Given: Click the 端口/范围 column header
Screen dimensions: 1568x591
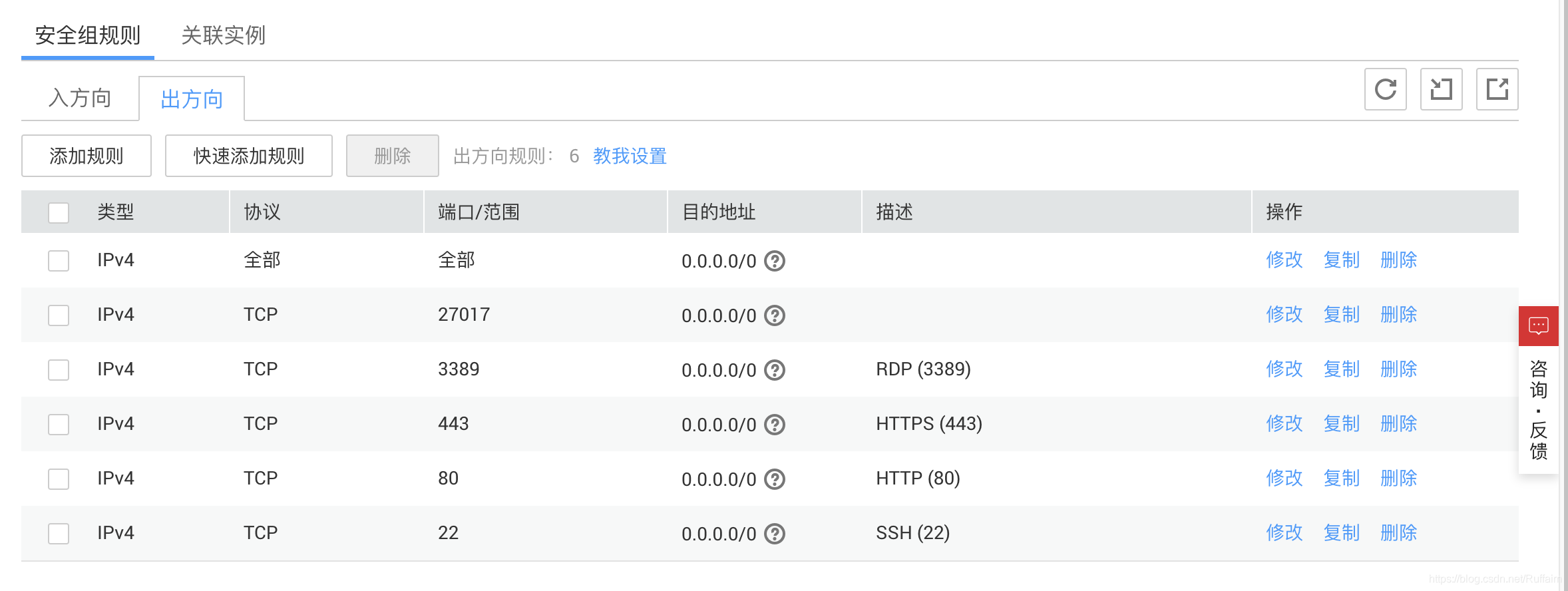Looking at the screenshot, I should (479, 212).
